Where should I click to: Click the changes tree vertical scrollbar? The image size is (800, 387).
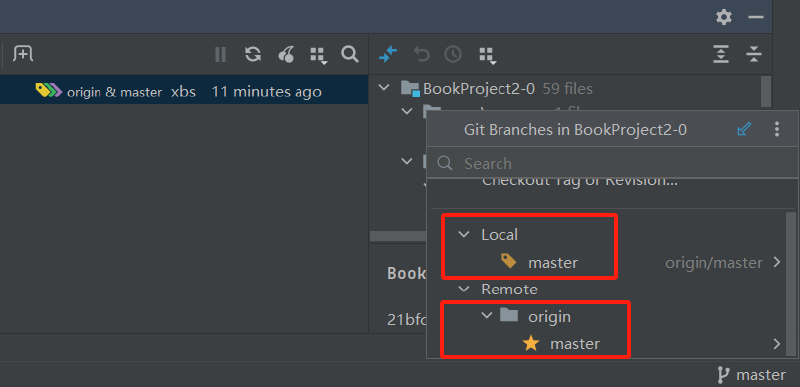[x=765, y=93]
